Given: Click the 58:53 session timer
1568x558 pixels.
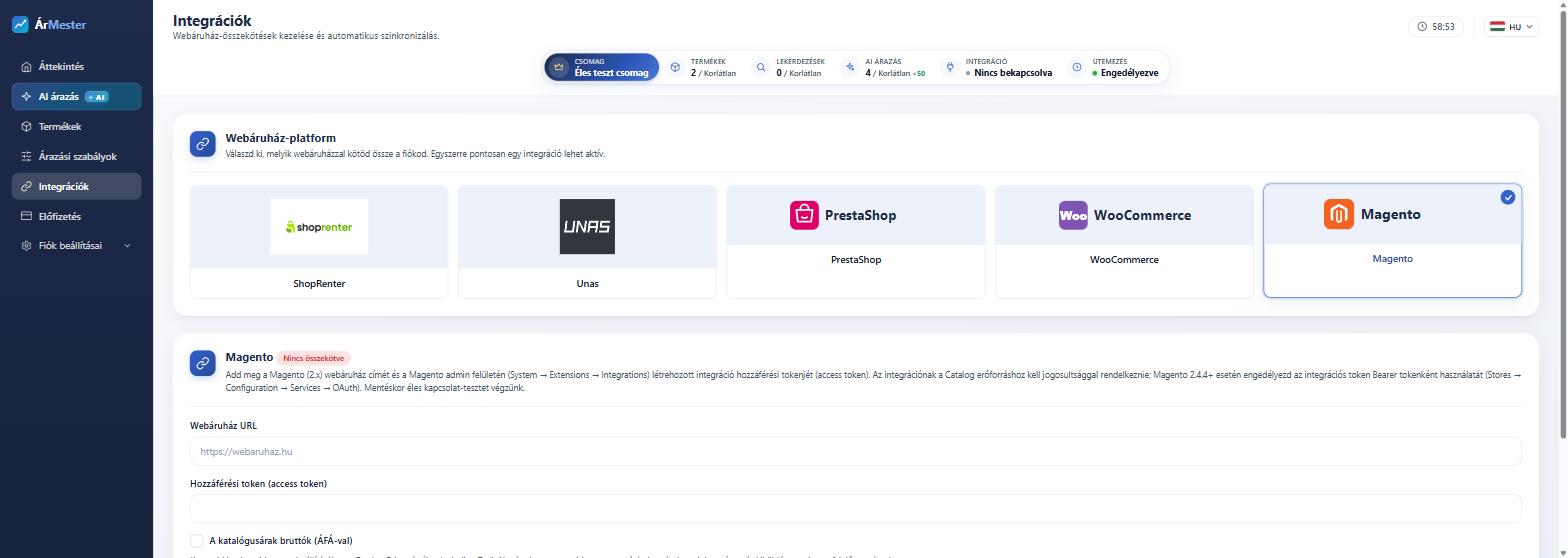Looking at the screenshot, I should (1435, 27).
